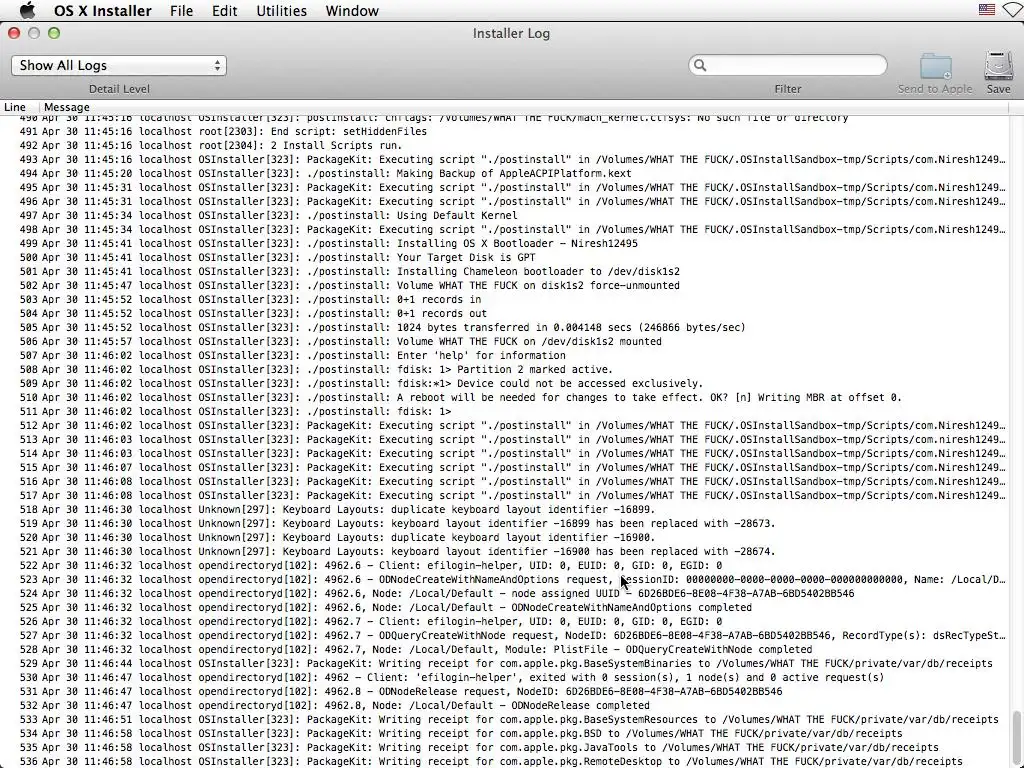Click the US flag input source icon
The height and width of the screenshot is (768, 1024).
987,10
